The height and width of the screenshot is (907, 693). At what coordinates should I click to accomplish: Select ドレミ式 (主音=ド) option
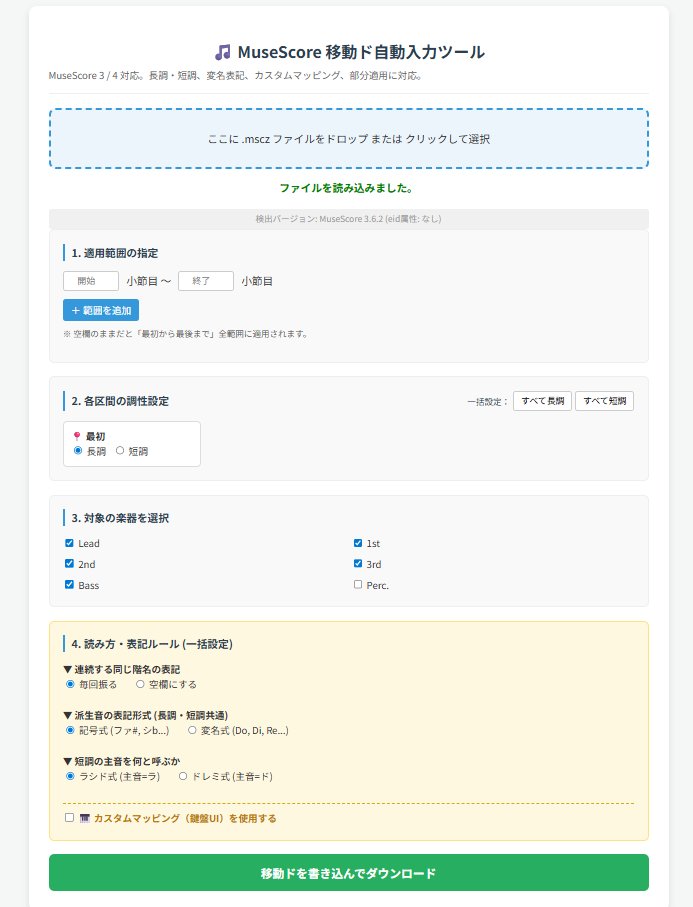(x=183, y=776)
